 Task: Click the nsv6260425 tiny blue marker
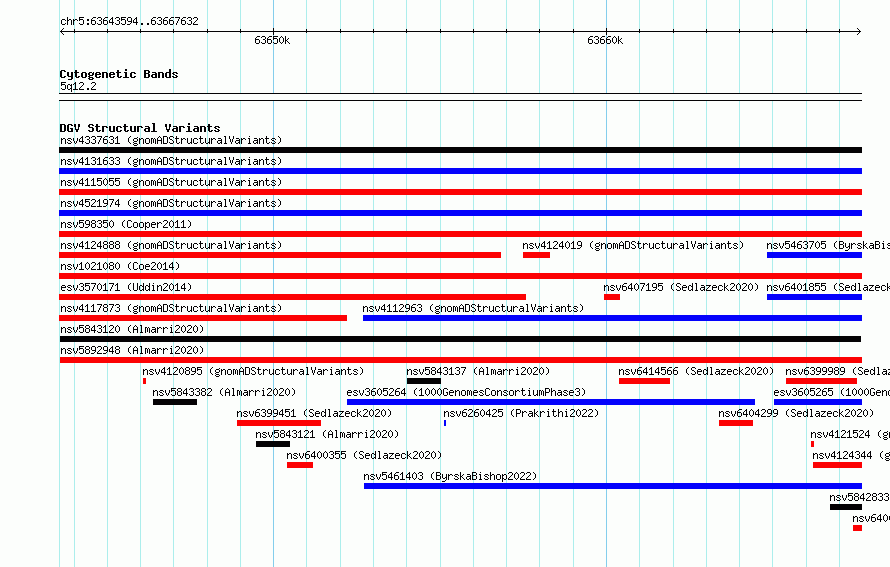[x=445, y=423]
